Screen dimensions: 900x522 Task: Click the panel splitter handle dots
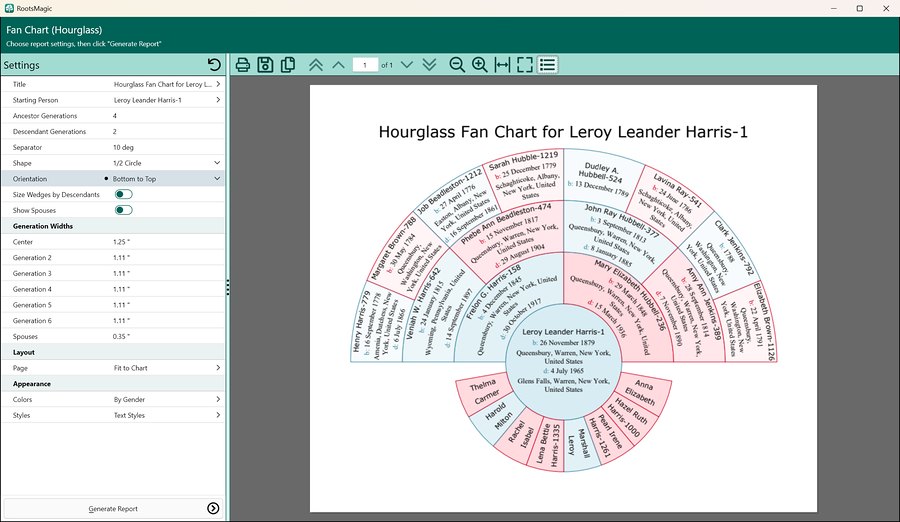click(228, 287)
